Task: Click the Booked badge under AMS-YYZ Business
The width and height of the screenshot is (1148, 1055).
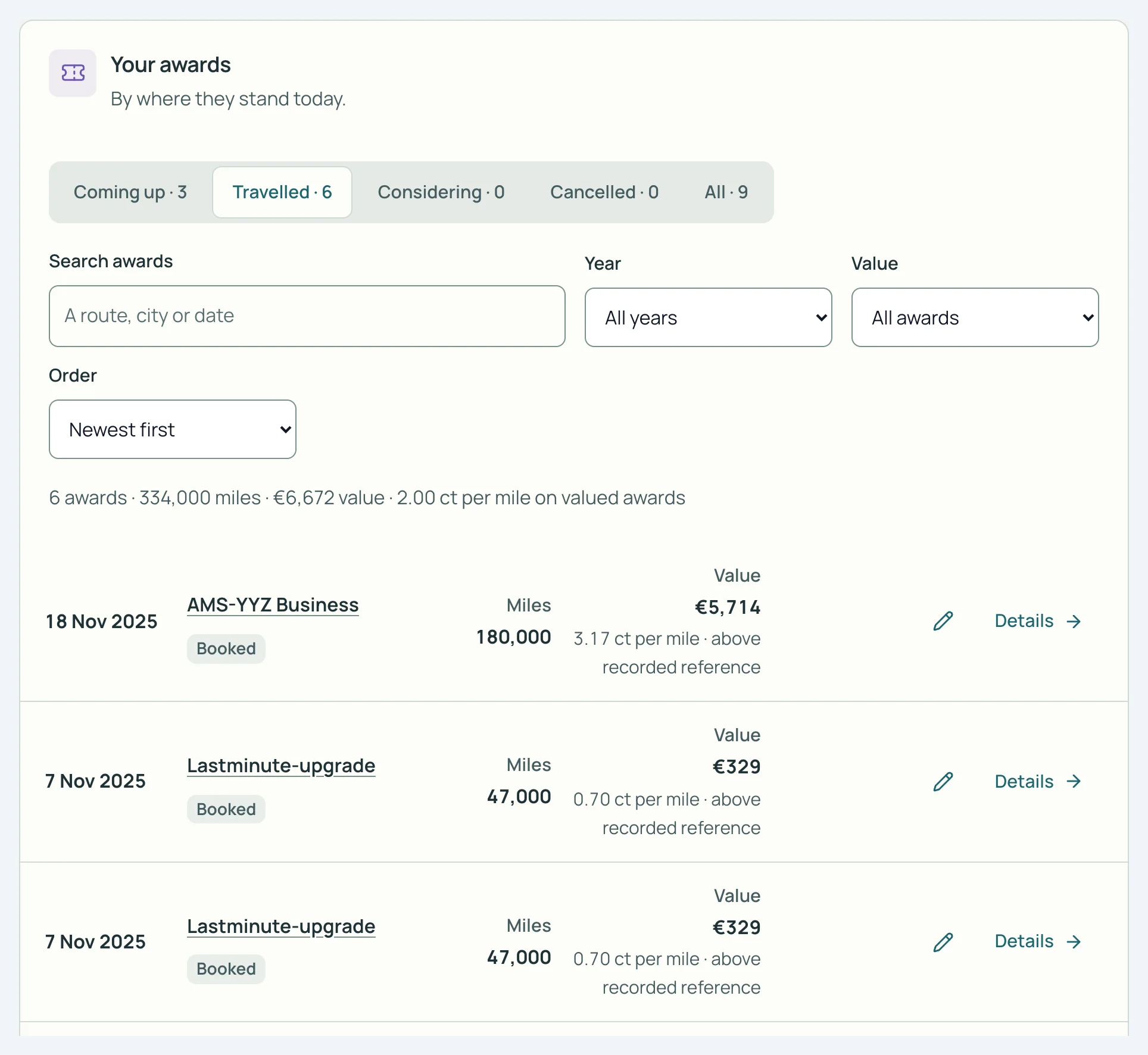Action: [226, 648]
